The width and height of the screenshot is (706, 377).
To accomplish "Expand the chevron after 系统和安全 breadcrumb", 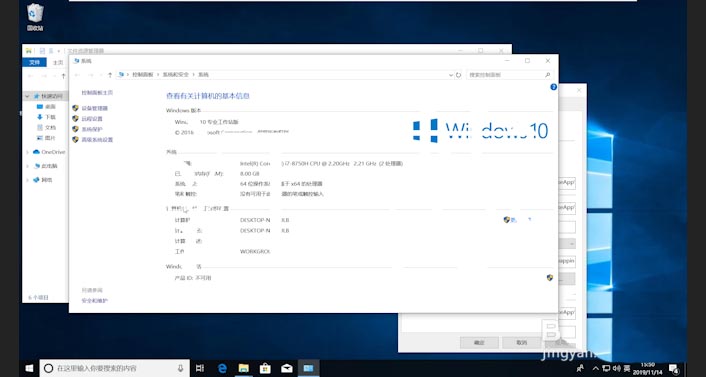I will [194, 75].
